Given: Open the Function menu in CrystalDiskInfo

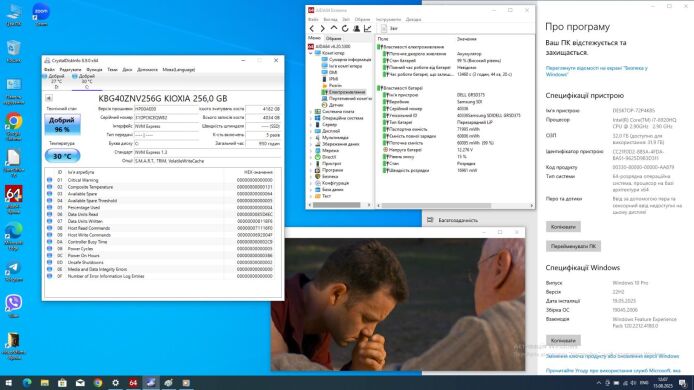Looking at the screenshot, I should (94, 70).
